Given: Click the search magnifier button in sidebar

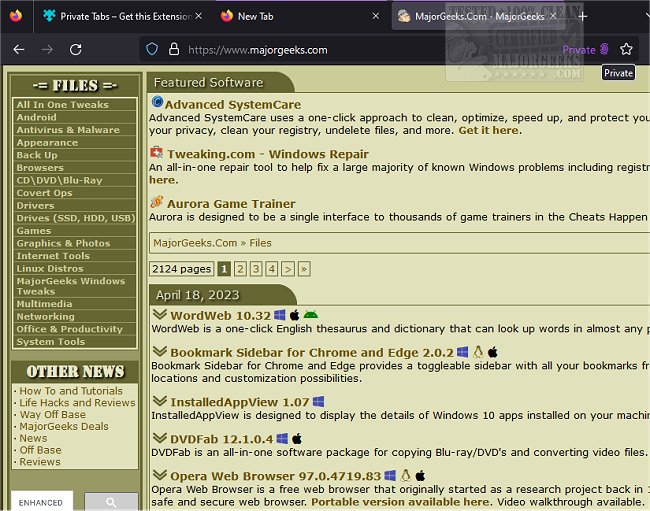Looking at the screenshot, I should (111, 502).
